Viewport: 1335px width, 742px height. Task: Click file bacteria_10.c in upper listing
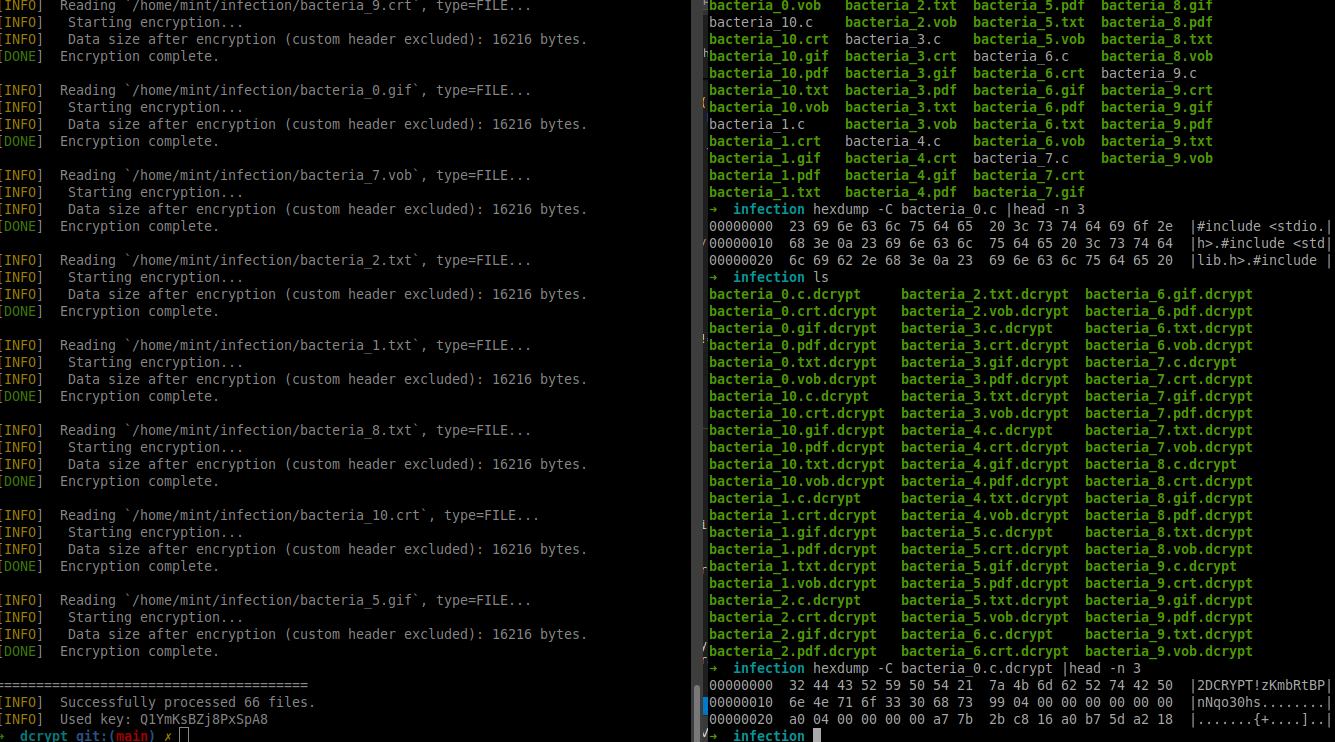click(761, 22)
